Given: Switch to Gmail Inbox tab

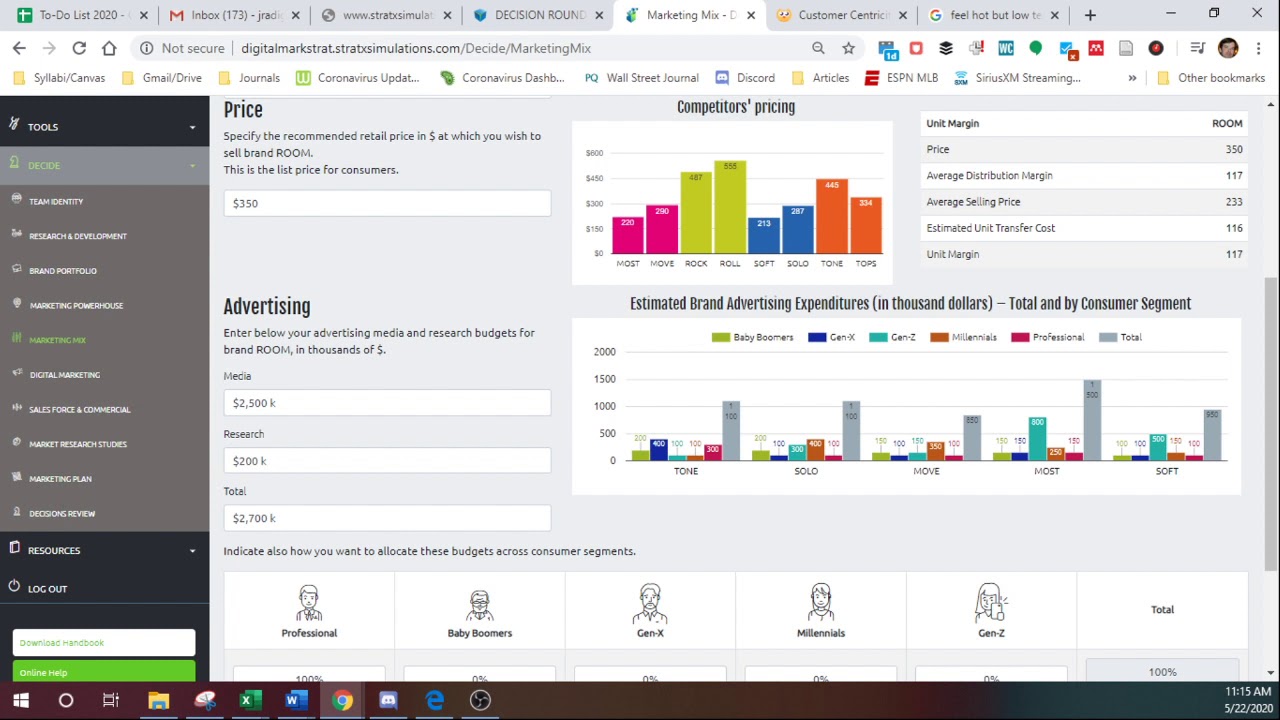Looking at the screenshot, I should 235,15.
